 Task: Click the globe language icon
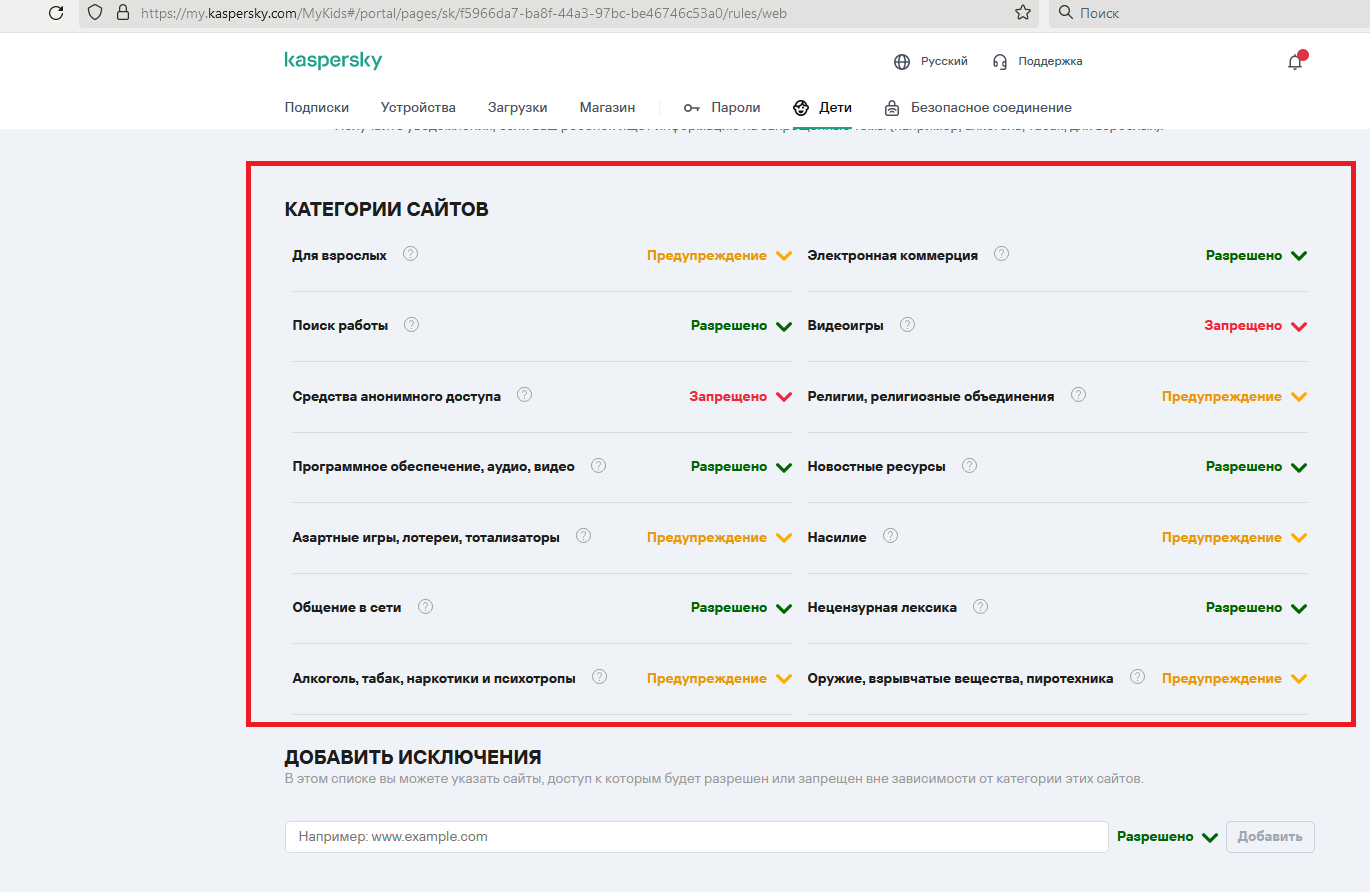click(902, 62)
